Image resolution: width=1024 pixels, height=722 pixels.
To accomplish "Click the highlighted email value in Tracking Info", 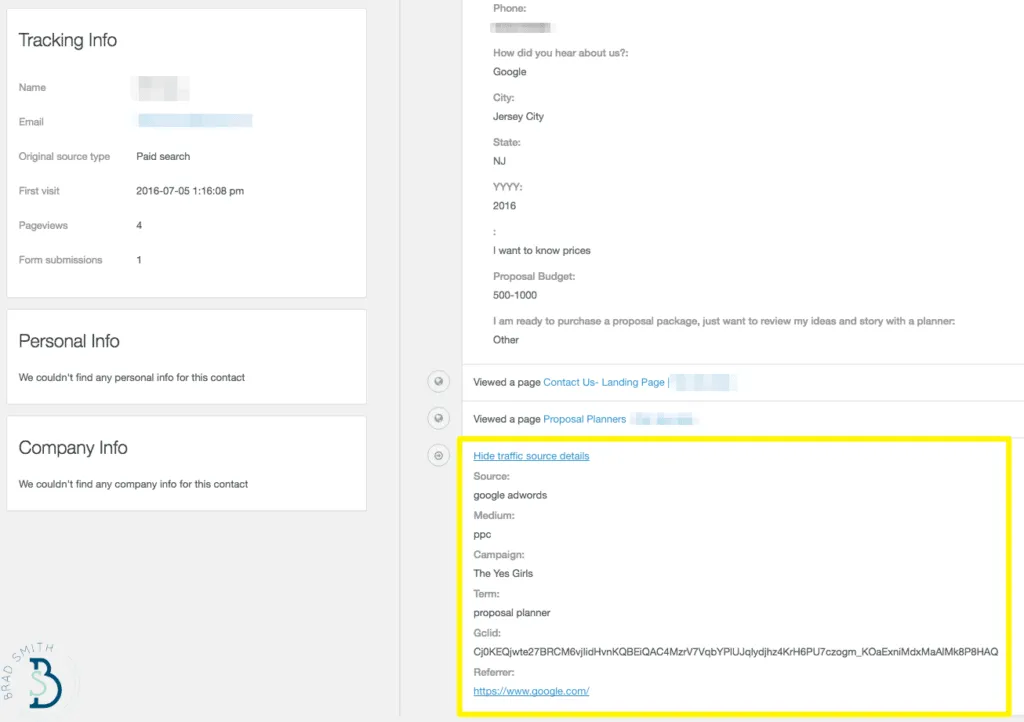I will click(x=194, y=120).
